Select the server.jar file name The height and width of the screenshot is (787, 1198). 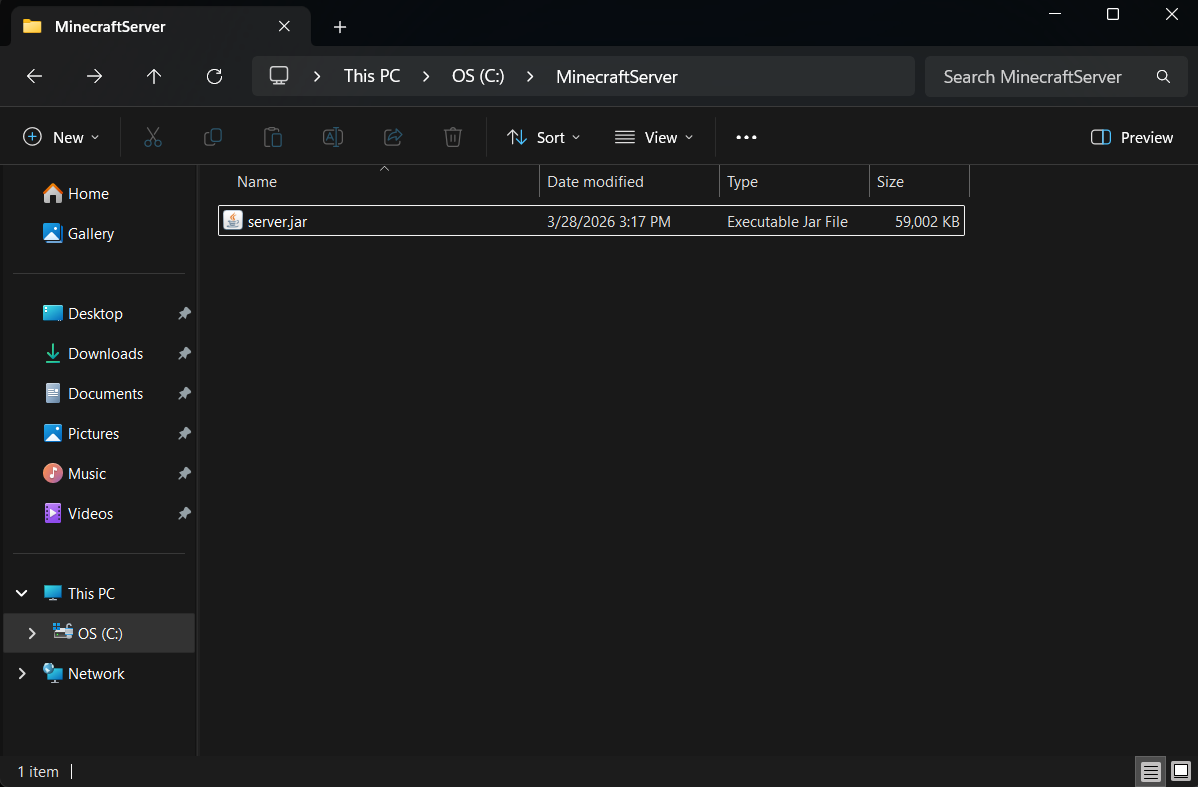tap(277, 222)
